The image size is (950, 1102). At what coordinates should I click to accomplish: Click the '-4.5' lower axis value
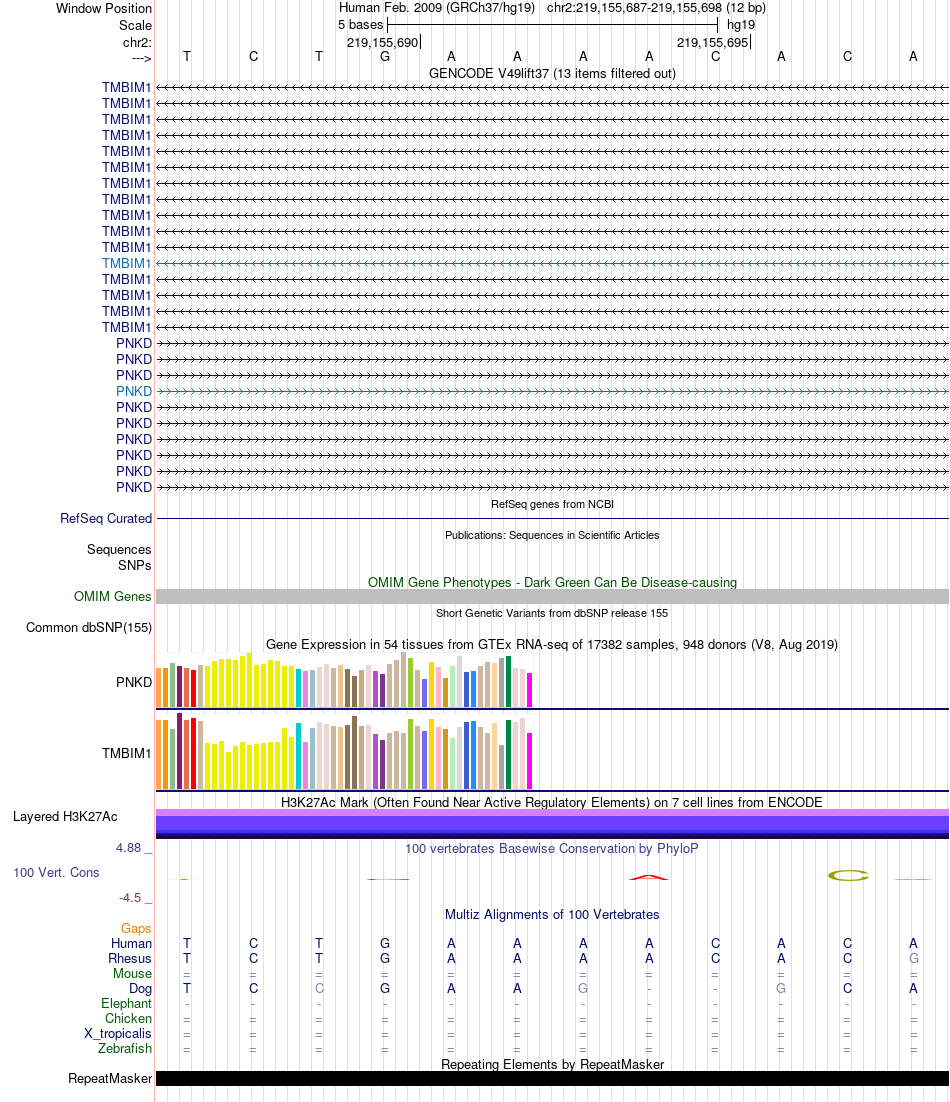tap(130, 898)
